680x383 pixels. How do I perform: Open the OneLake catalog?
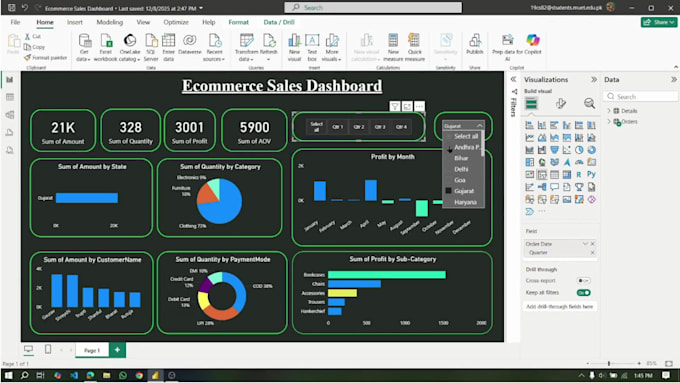coord(129,47)
